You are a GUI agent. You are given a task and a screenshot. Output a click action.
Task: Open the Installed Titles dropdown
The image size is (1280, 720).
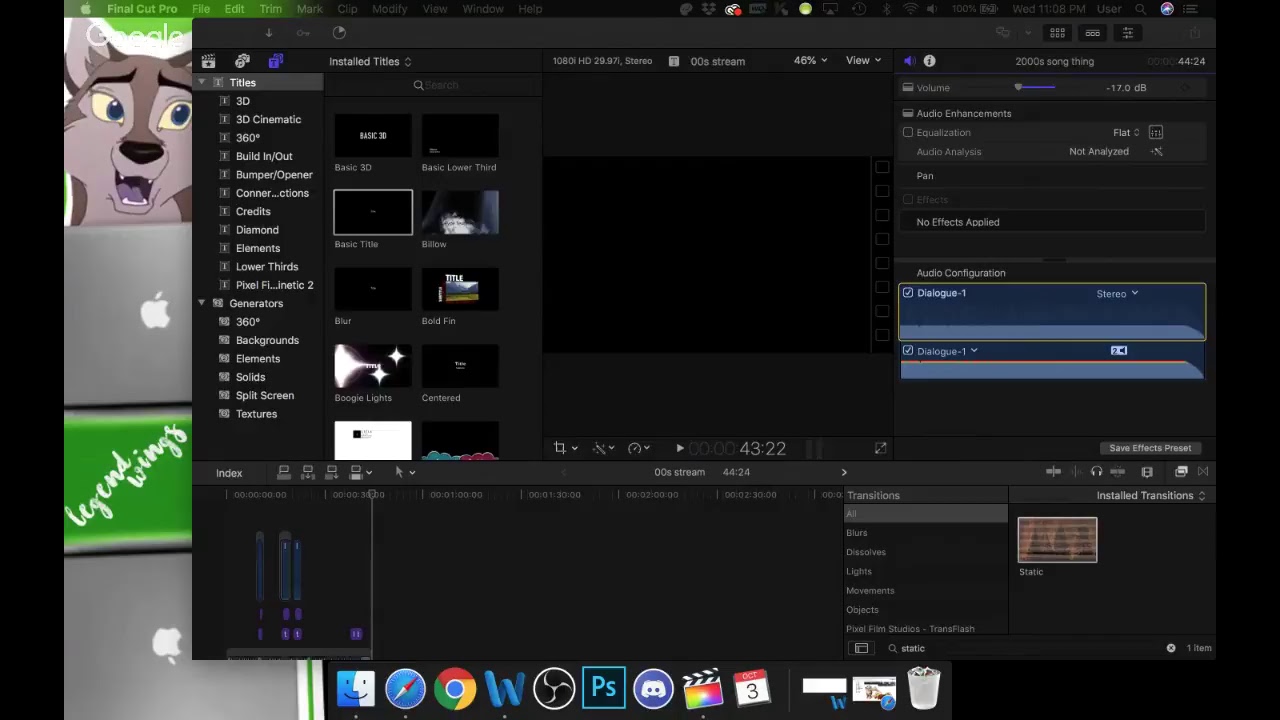click(370, 61)
